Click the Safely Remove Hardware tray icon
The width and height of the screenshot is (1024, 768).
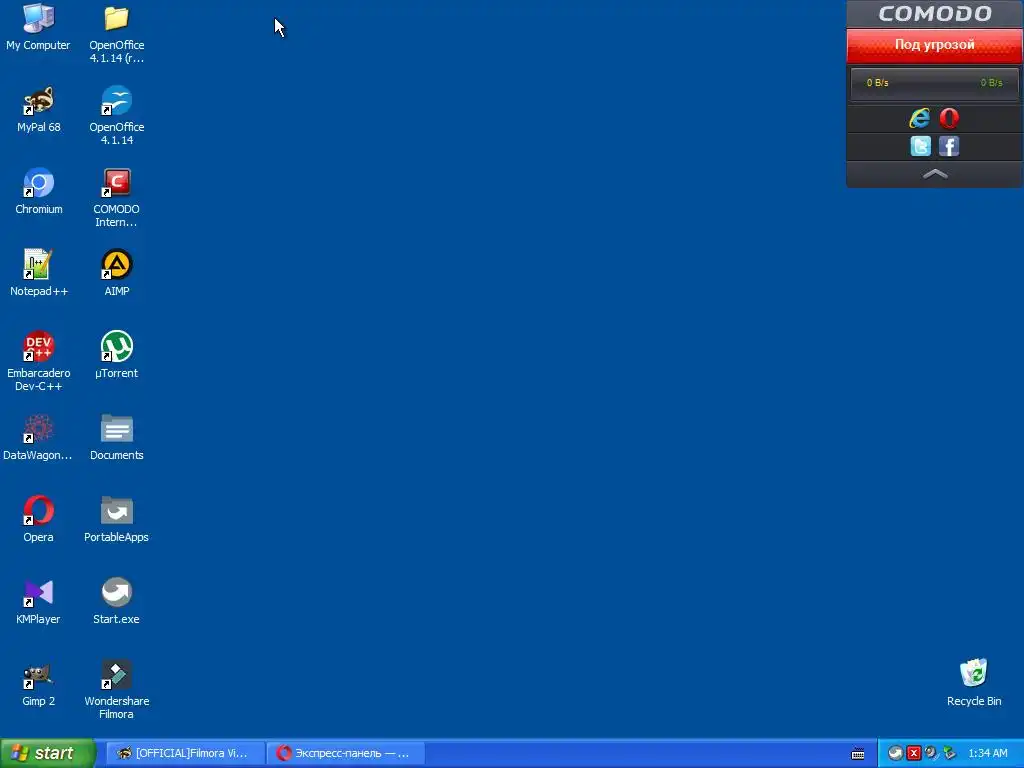click(x=950, y=753)
